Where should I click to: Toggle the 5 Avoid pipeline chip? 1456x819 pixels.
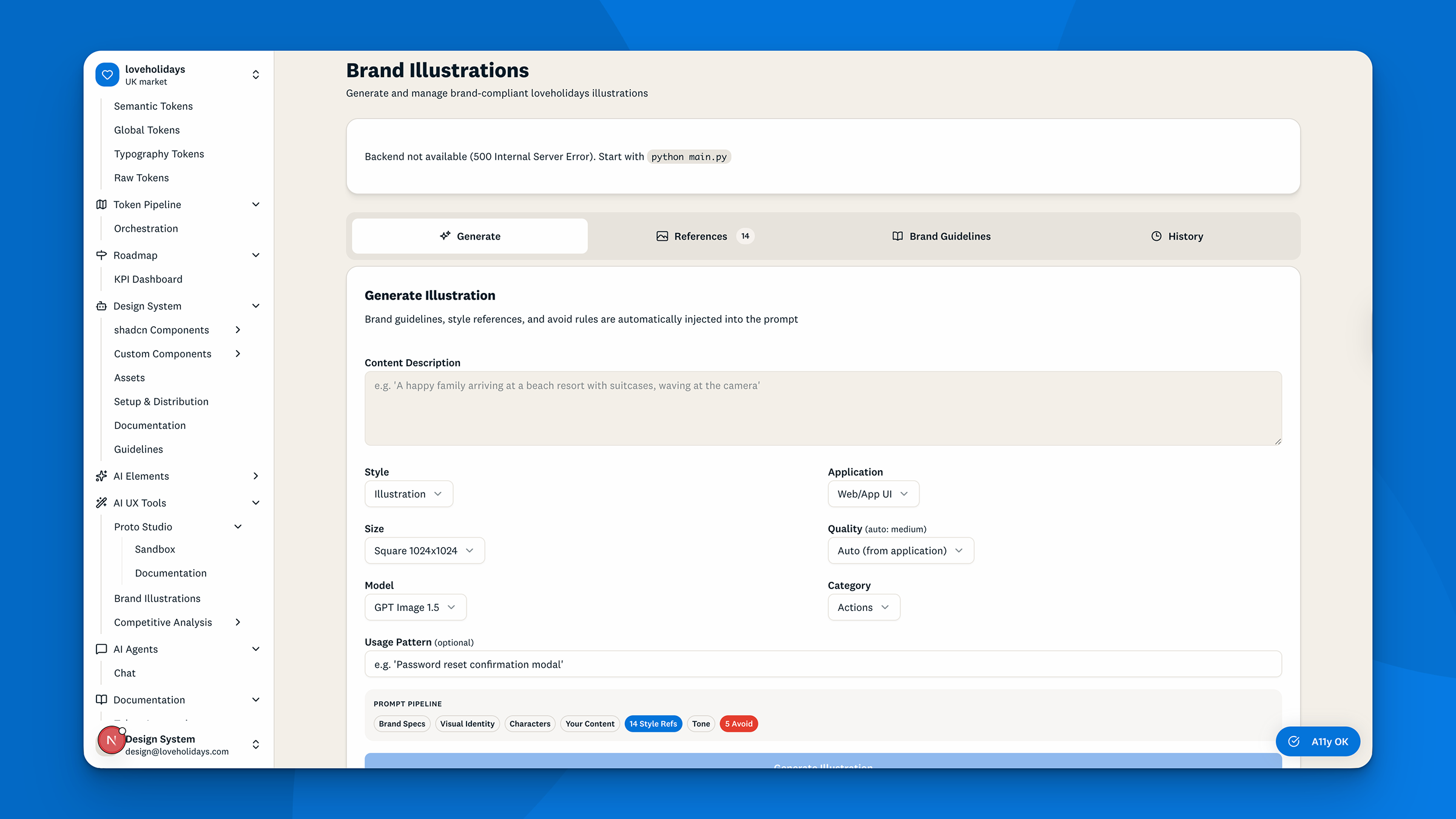click(738, 724)
